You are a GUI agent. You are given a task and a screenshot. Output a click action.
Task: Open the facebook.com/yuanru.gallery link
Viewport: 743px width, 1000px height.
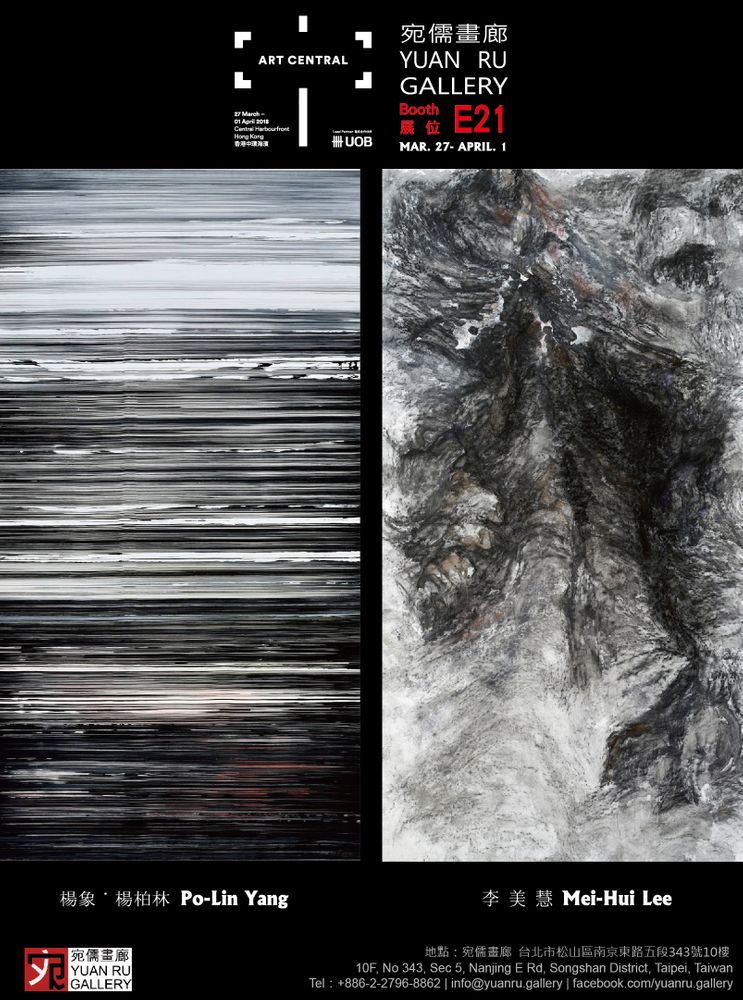652,983
